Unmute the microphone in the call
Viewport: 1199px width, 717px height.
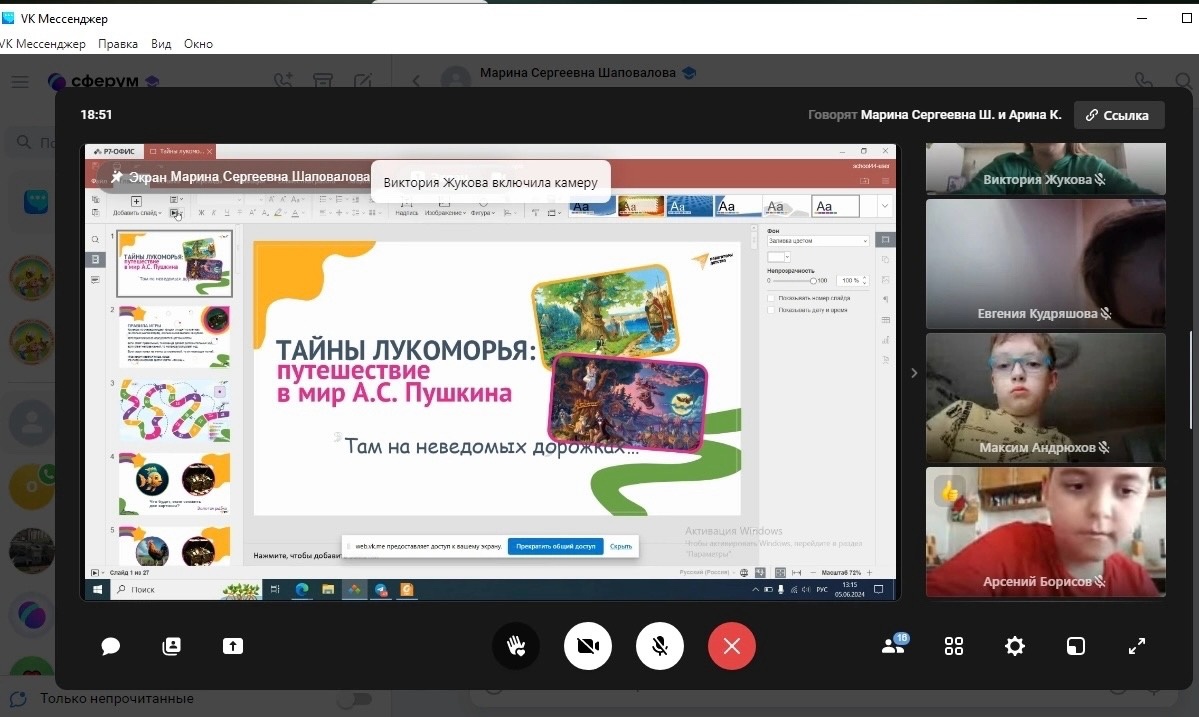point(660,647)
